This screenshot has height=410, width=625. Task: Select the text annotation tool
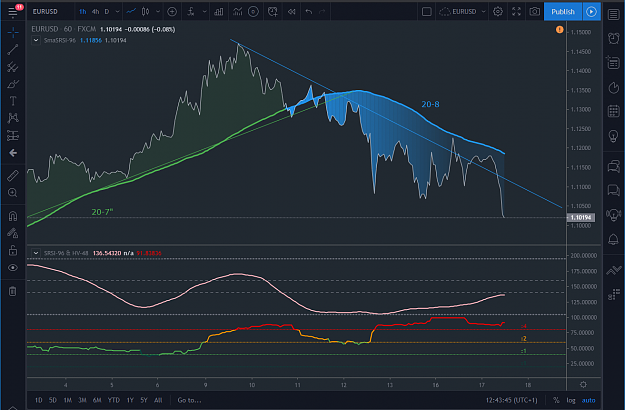13,101
